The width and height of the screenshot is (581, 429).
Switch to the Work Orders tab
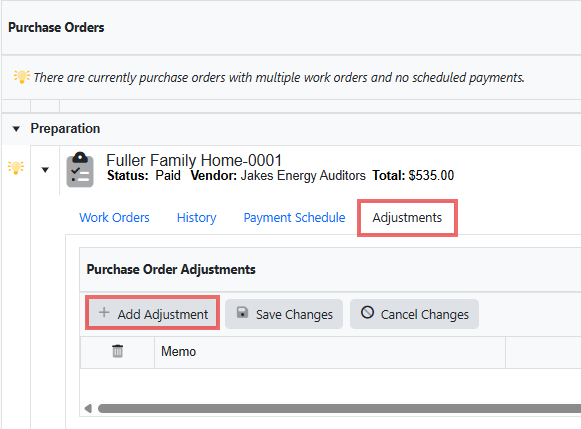pos(114,217)
